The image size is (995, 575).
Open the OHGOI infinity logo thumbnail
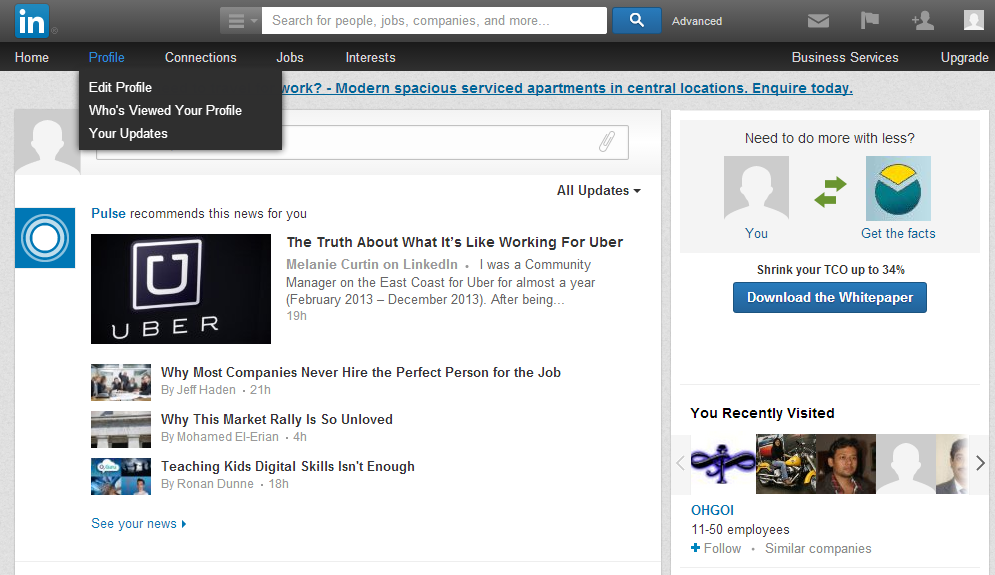[x=723, y=464]
